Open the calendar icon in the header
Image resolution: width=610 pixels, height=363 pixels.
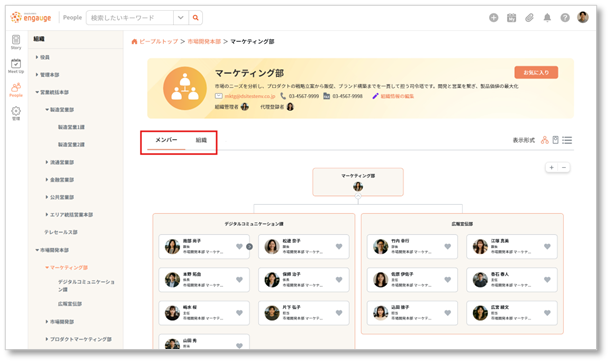[512, 18]
